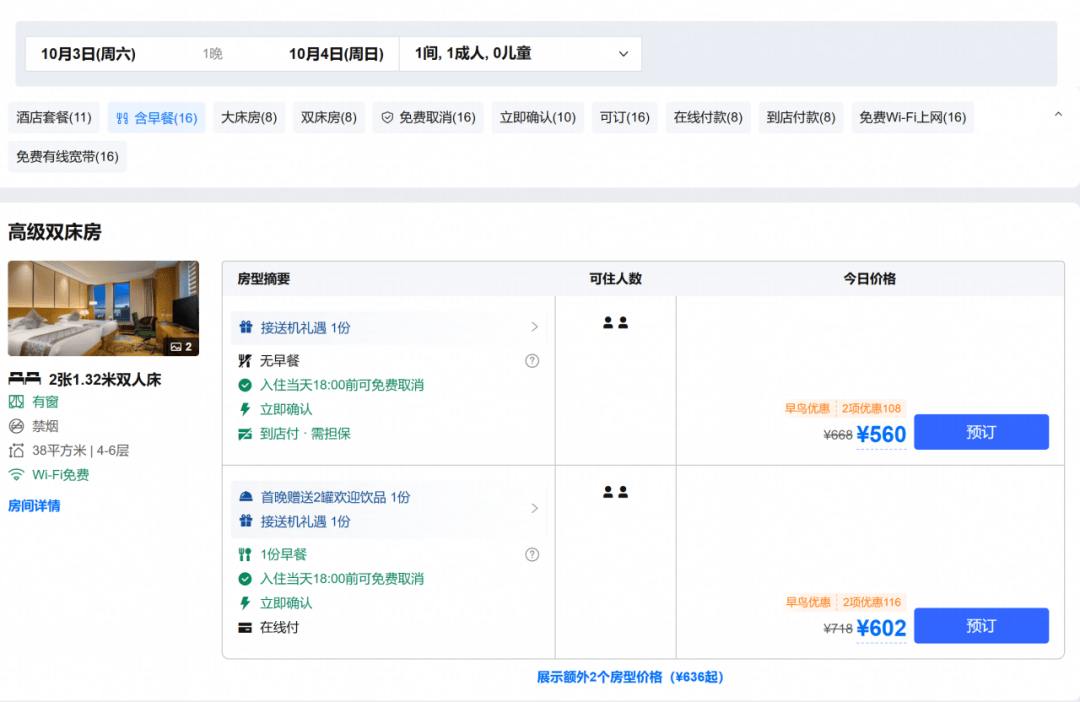Click the help icon beside 1份早餐

pos(532,555)
